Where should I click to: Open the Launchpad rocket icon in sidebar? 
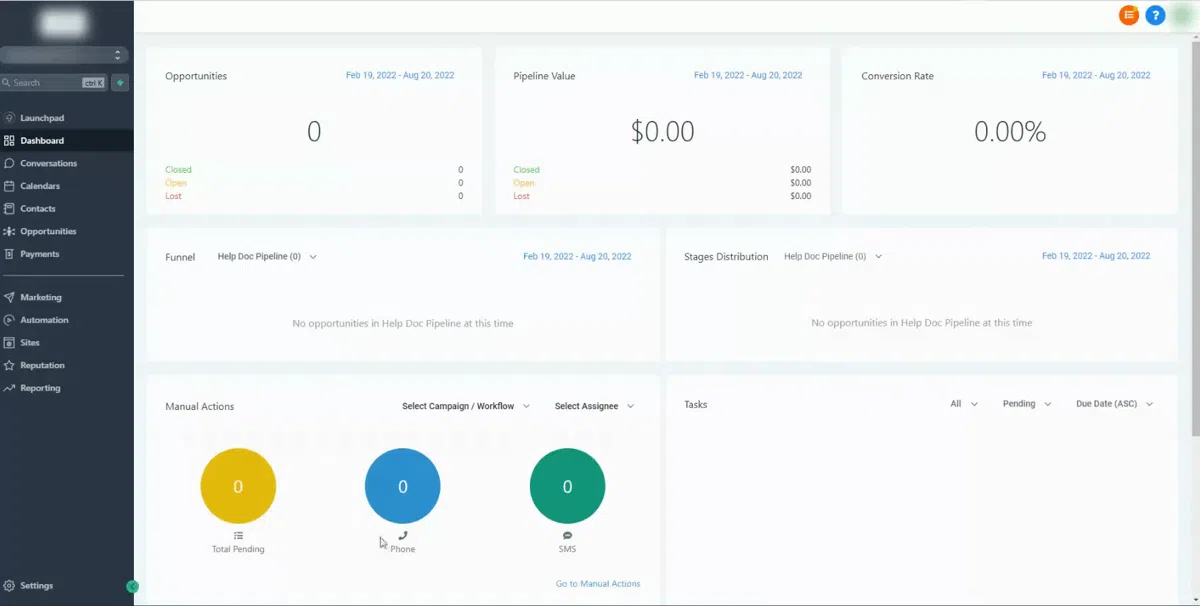9,118
